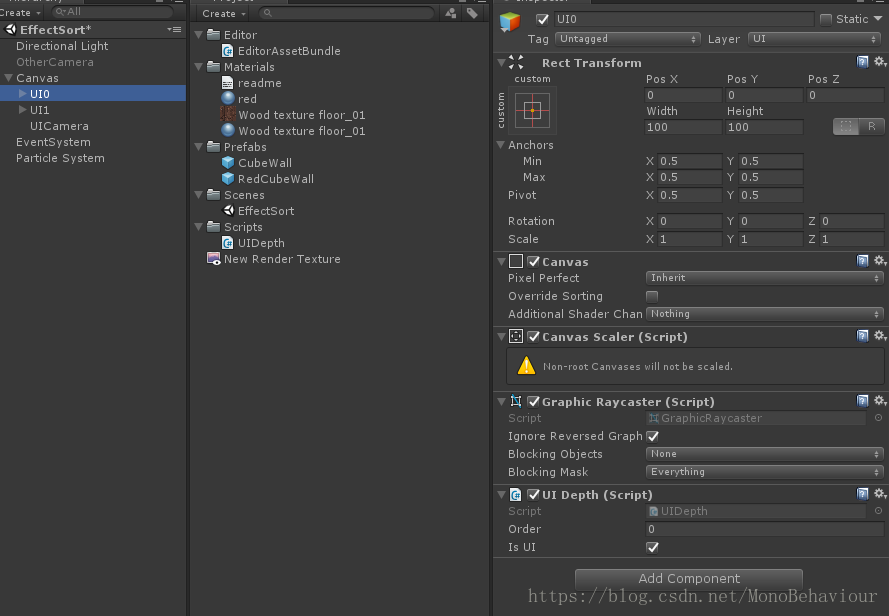Open Blocking Mask dropdown
The height and width of the screenshot is (616, 889).
pos(765,472)
